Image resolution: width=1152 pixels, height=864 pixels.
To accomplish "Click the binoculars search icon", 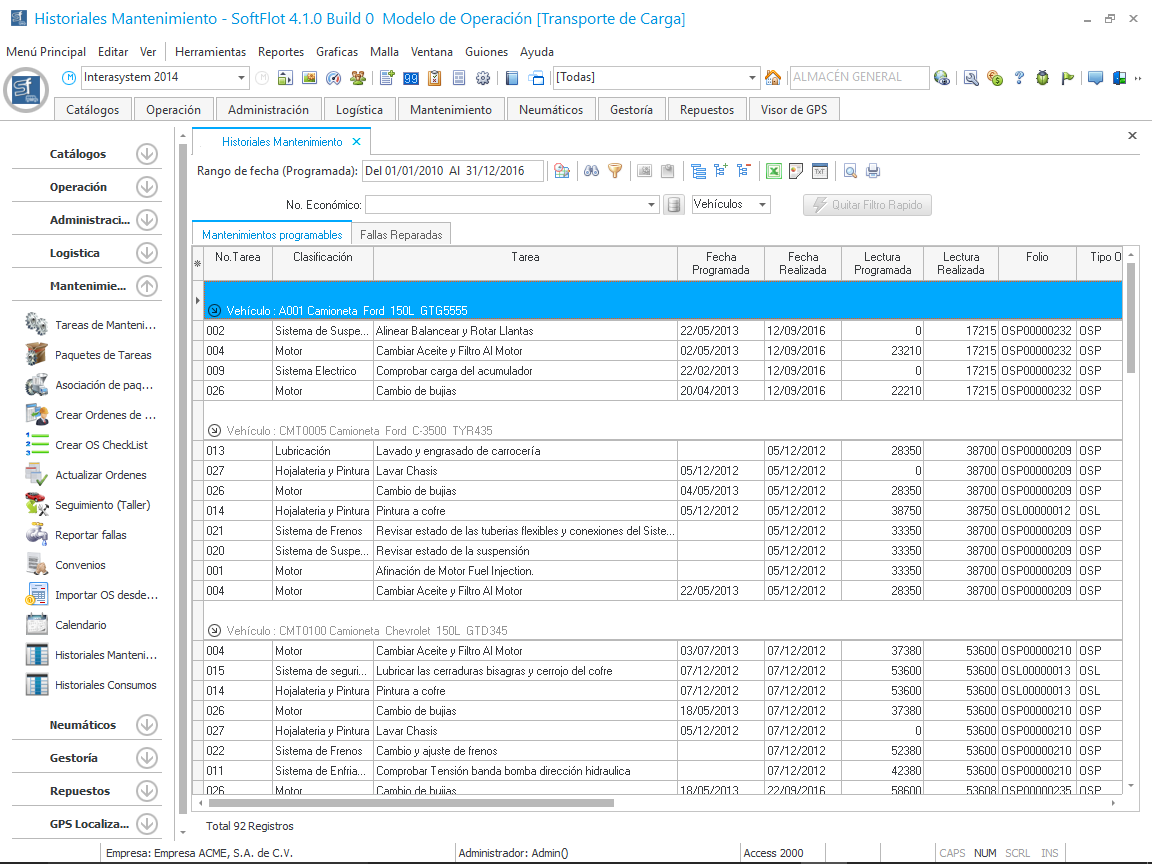I will tap(591, 171).
